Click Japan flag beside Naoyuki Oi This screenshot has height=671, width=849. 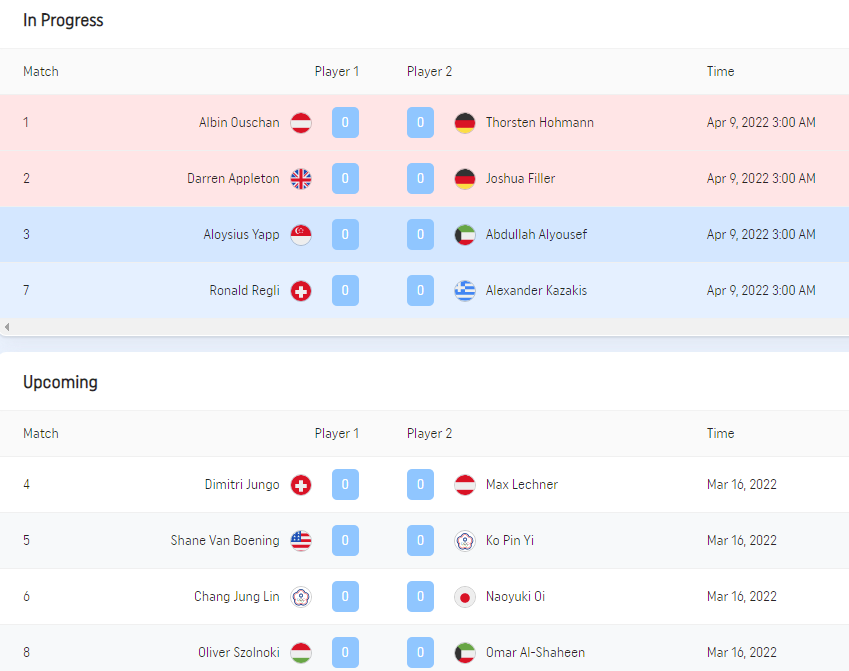point(465,597)
